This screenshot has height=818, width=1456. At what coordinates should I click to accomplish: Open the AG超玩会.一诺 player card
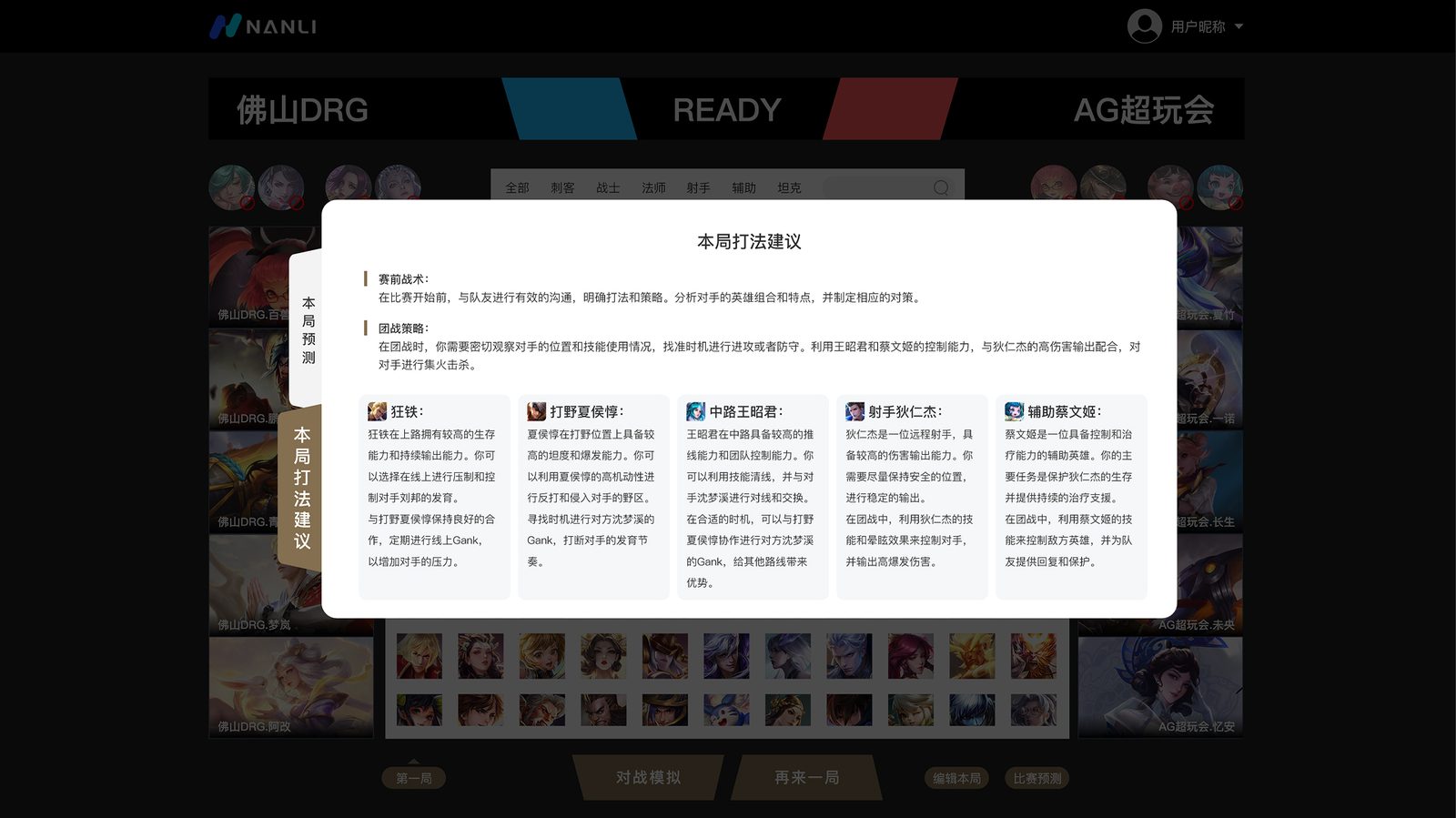1210,379
